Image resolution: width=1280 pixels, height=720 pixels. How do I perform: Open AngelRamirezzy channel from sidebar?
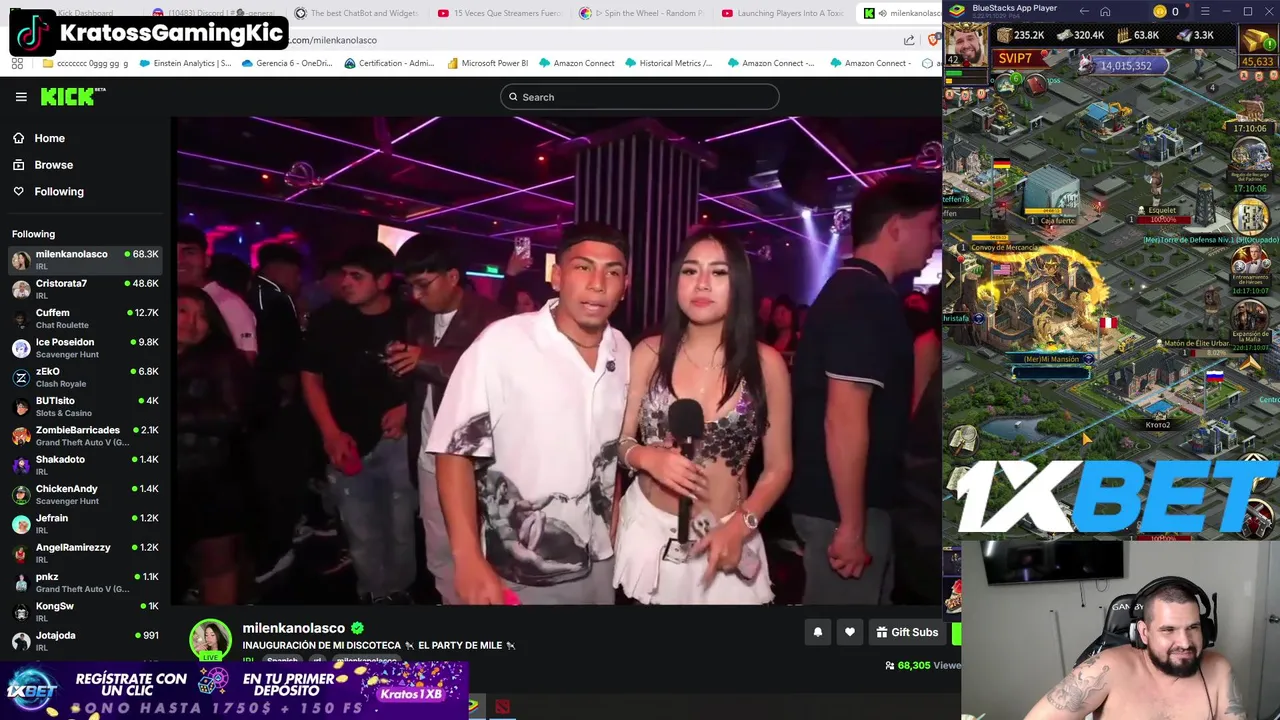85,553
